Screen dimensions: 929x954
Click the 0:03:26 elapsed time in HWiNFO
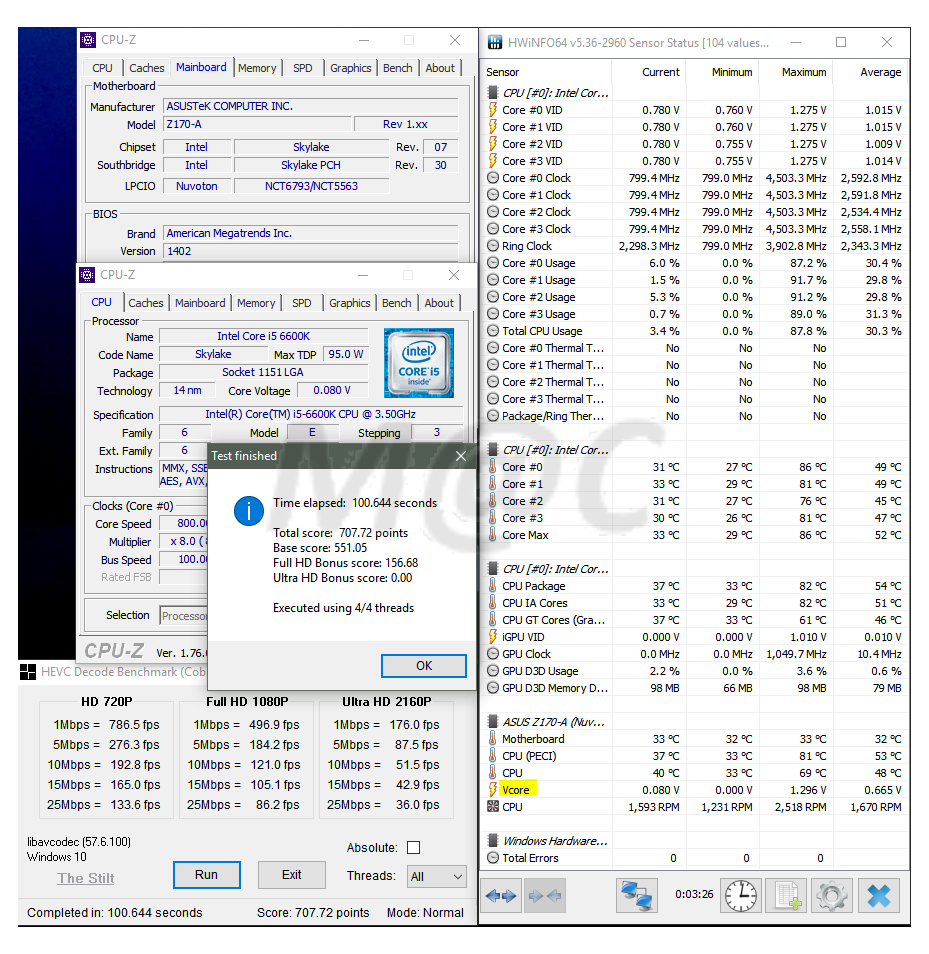(x=694, y=894)
